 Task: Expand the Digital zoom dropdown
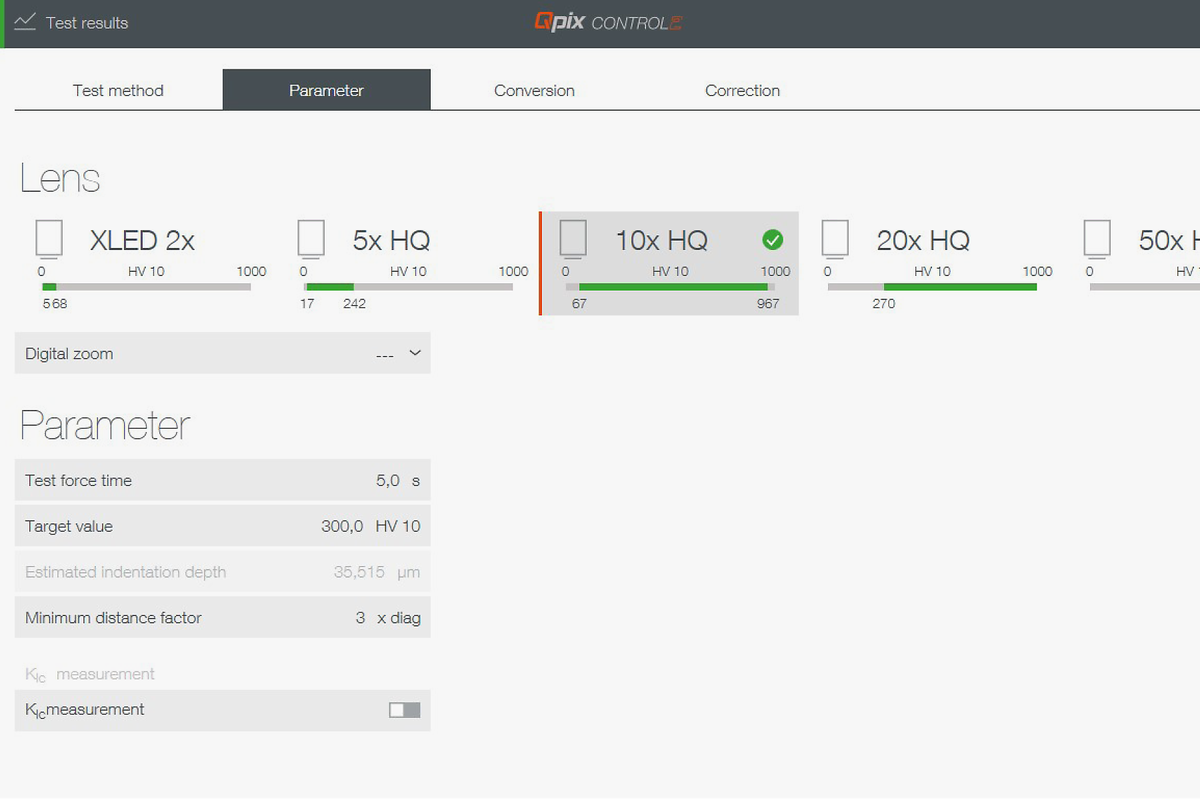click(x=222, y=354)
